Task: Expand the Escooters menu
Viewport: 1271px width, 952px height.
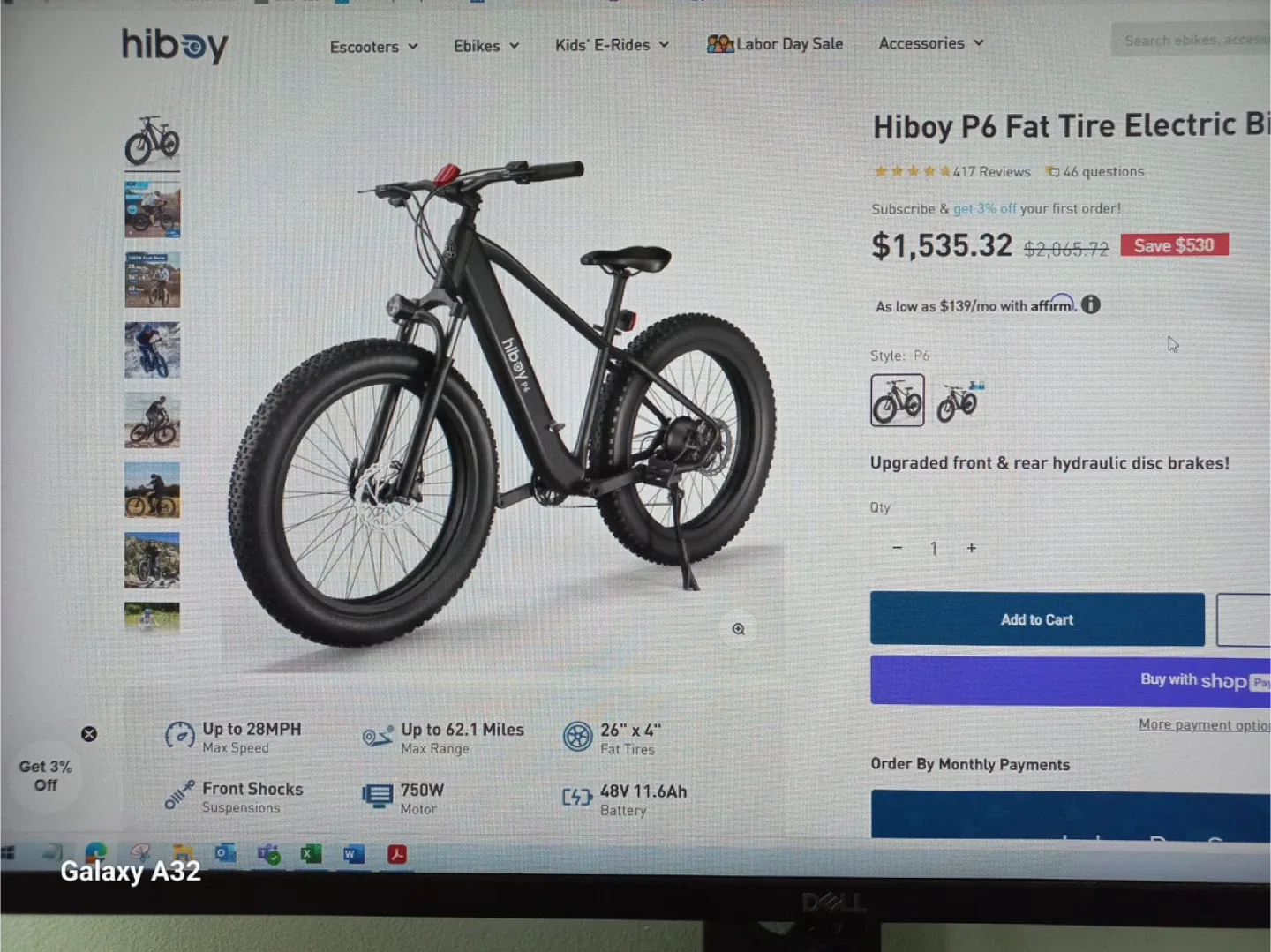Action: [x=373, y=47]
